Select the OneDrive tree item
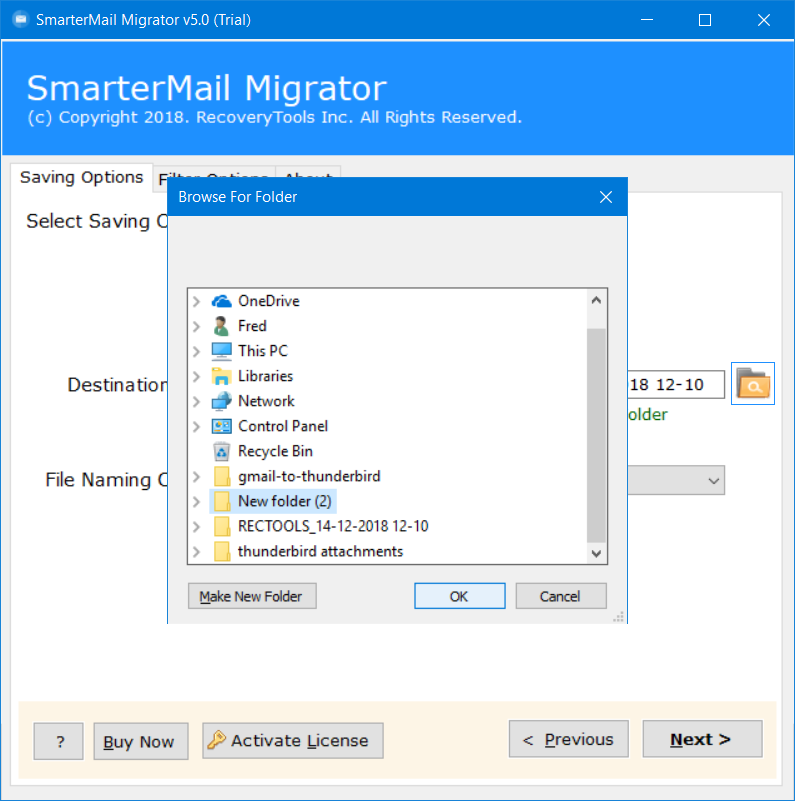Screen dimensions: 795x801 (269, 301)
